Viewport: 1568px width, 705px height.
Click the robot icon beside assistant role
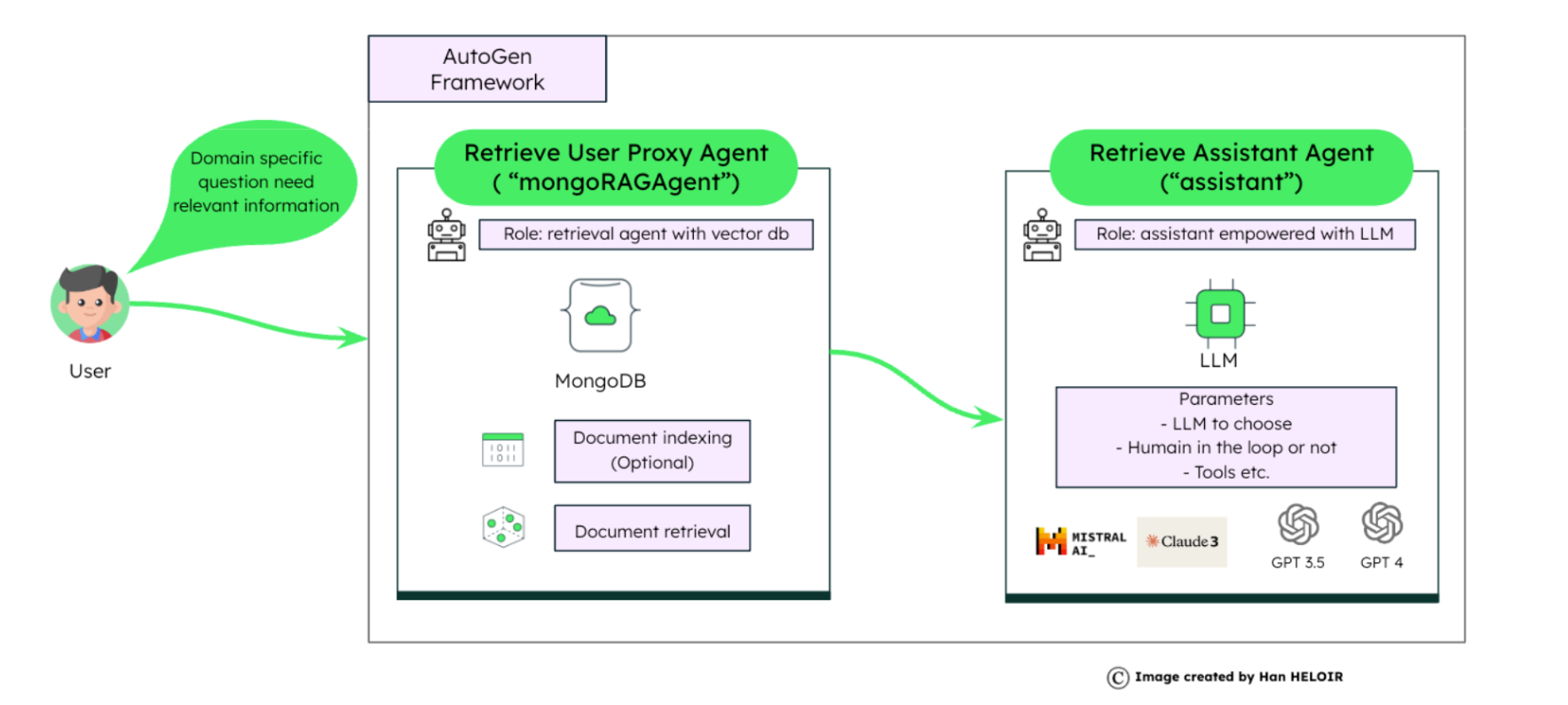pyautogui.click(x=1042, y=235)
